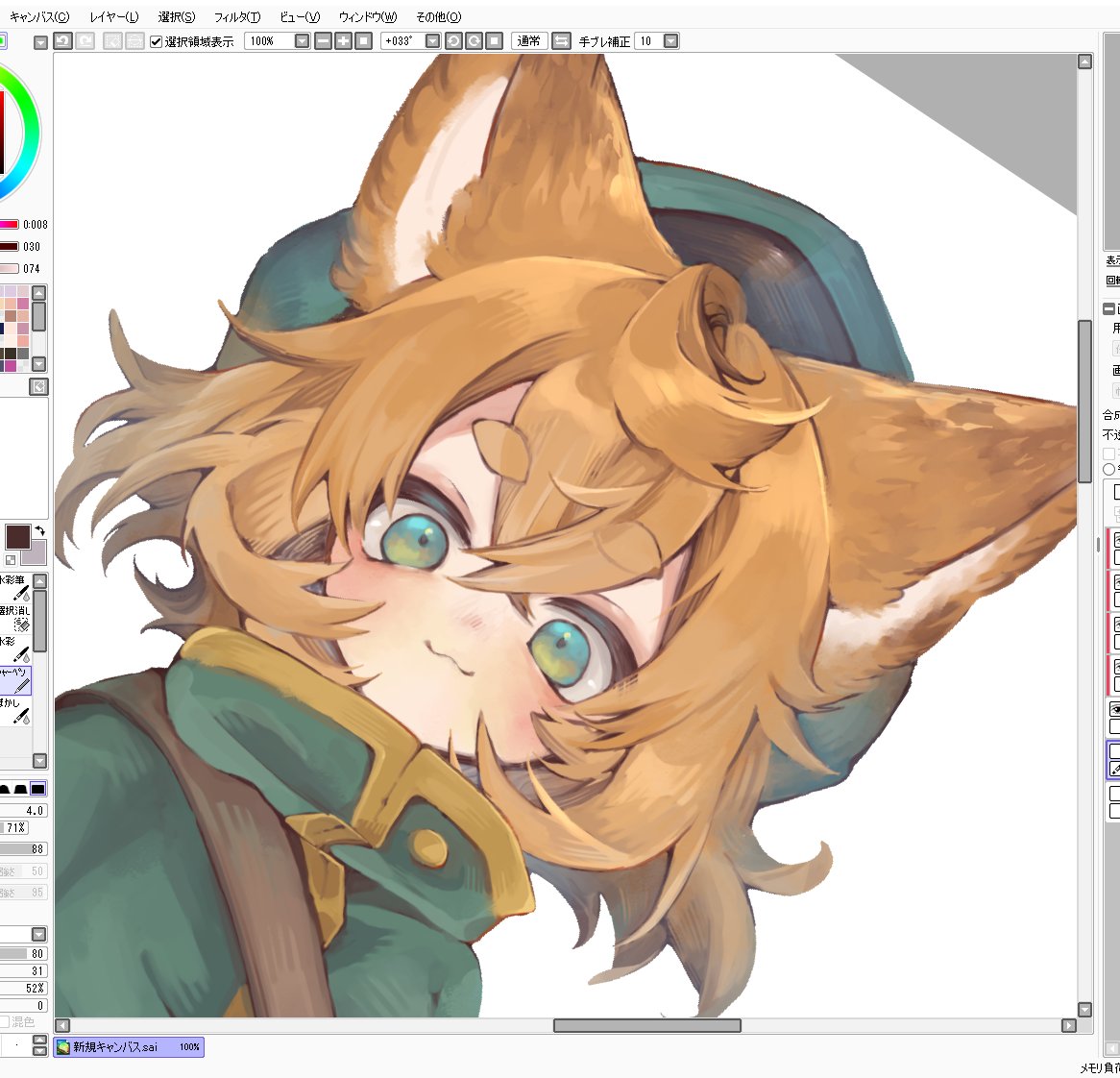Open the 手ブレ補正 stabilizer value dropdown
This screenshot has height=1078, width=1120.
[670, 41]
